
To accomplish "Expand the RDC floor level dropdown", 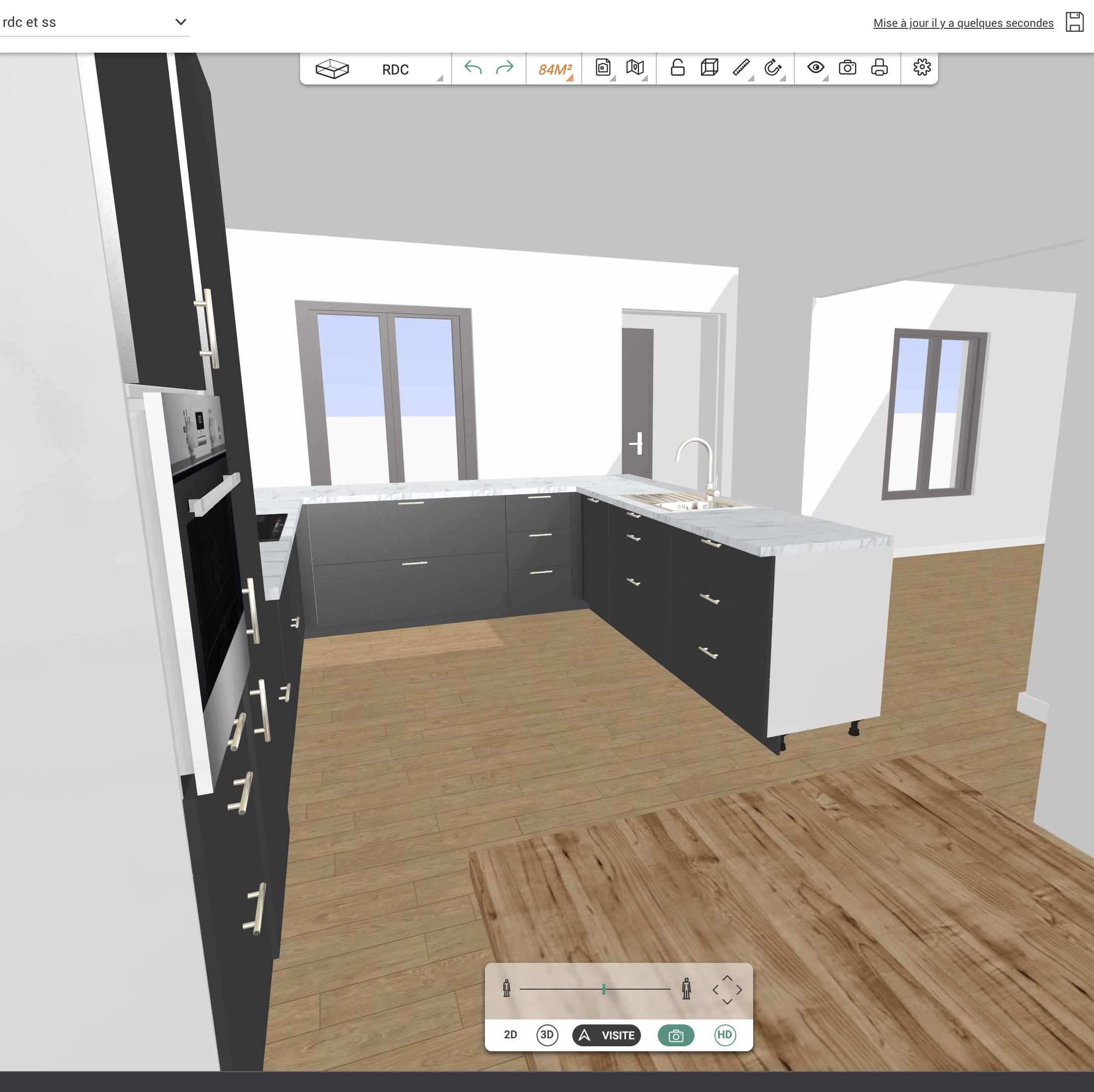I will [395, 70].
